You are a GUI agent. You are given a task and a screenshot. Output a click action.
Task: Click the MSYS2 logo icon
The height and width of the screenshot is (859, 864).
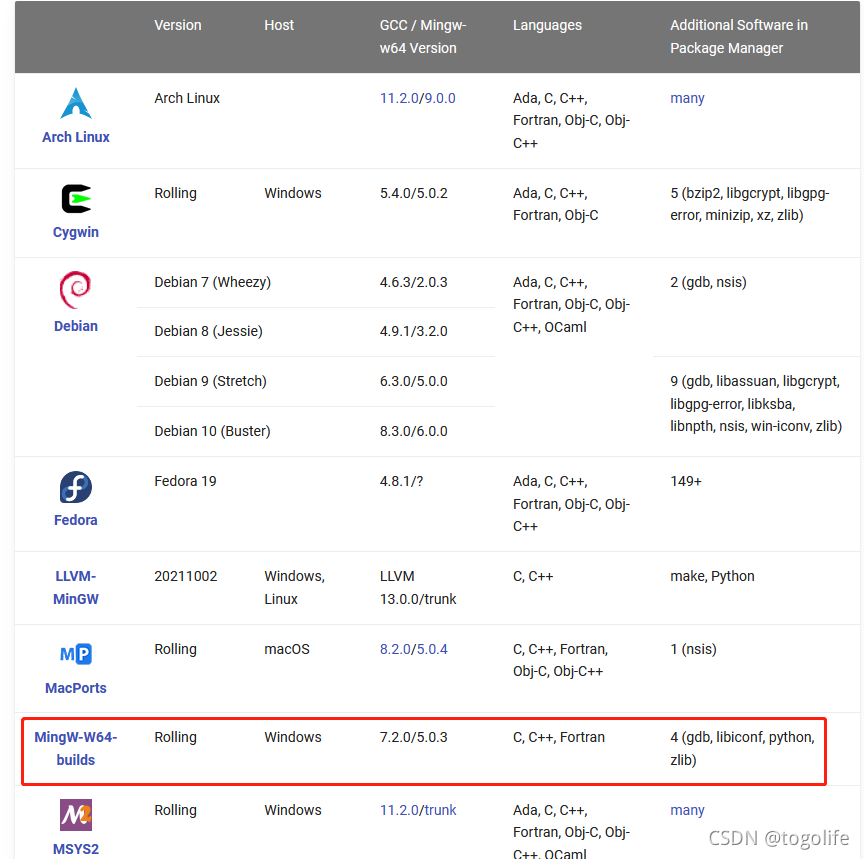click(x=75, y=814)
